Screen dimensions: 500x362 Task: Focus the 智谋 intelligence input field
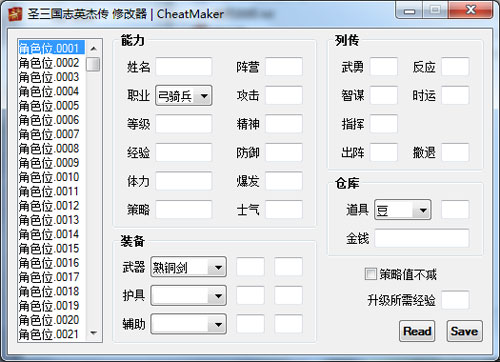[x=384, y=96]
